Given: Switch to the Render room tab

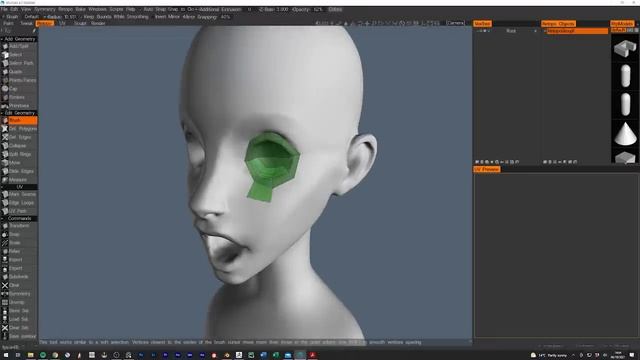Looking at the screenshot, I should (98, 24).
